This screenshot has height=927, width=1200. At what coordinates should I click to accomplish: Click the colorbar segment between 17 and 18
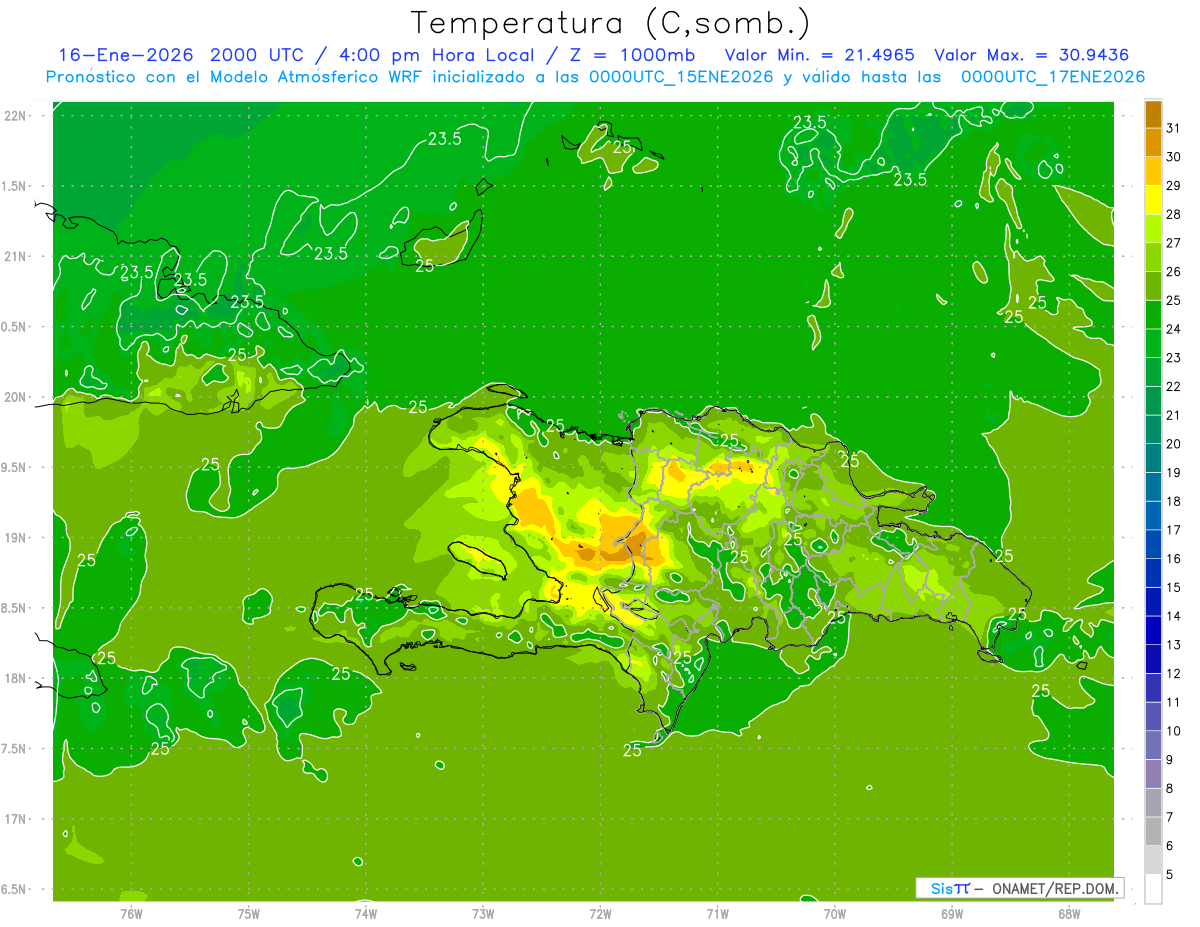[1153, 516]
